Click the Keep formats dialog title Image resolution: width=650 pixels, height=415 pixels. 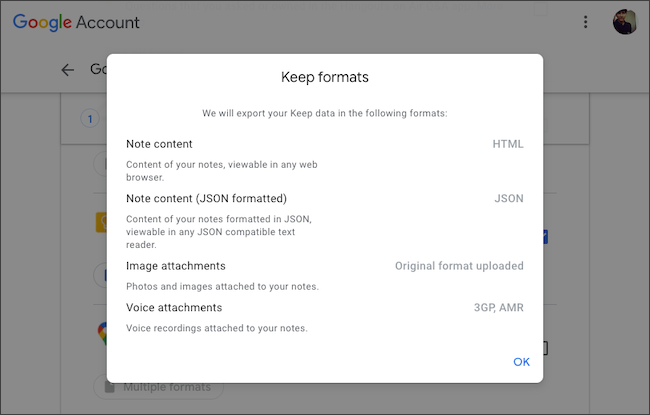[x=325, y=76]
